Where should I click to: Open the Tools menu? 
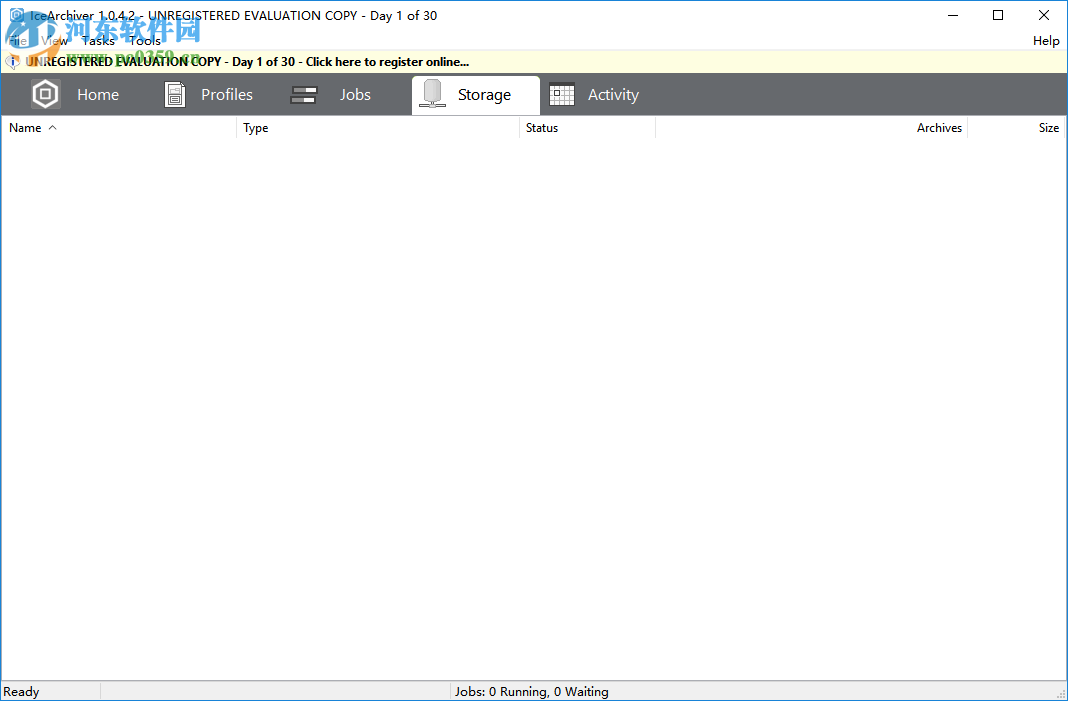point(145,41)
